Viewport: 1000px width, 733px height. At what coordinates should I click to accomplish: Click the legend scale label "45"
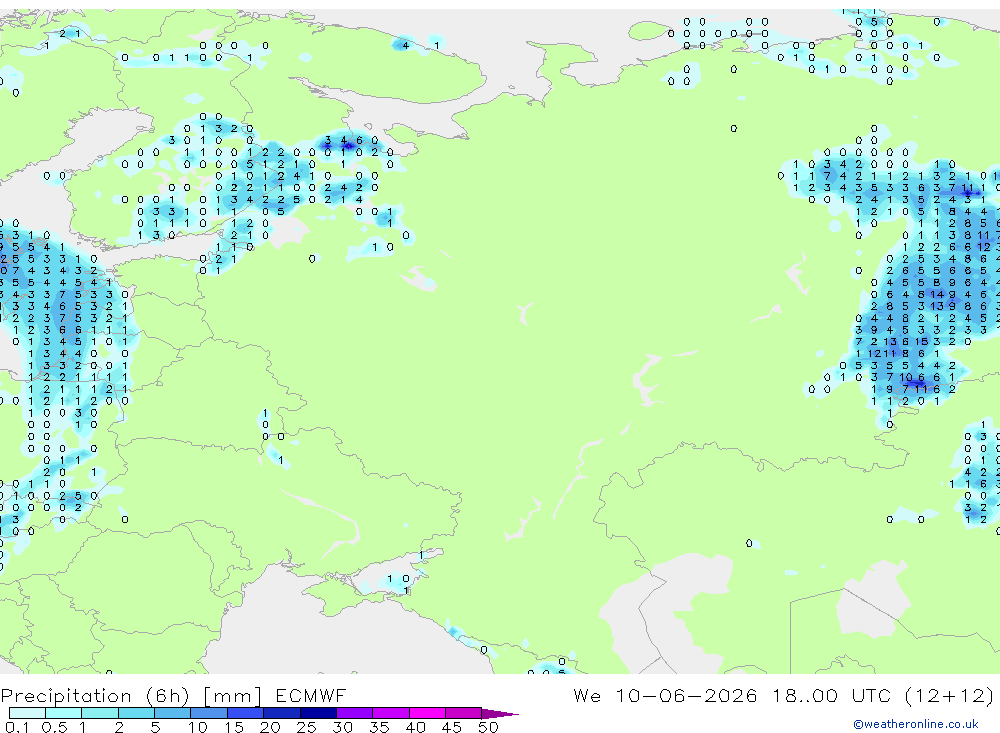pos(452,727)
